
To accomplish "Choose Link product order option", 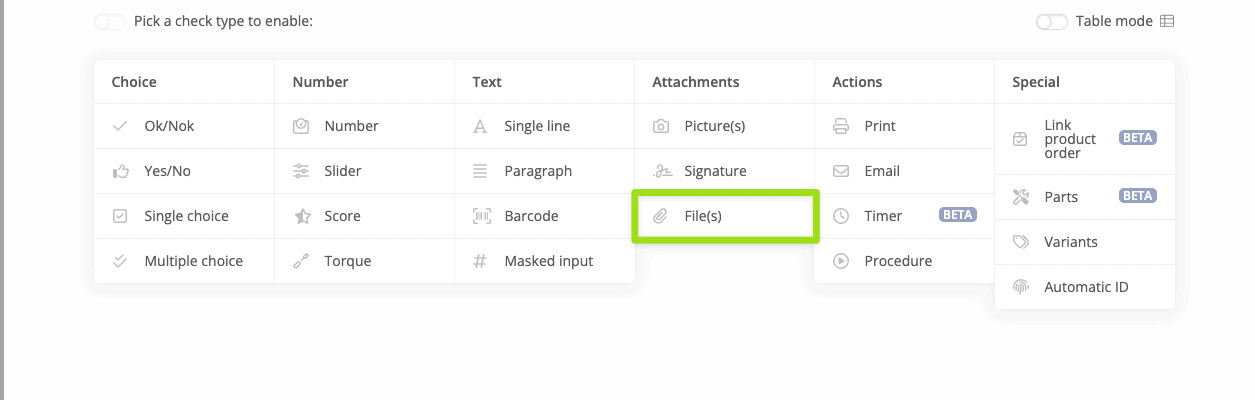I will (1070, 139).
